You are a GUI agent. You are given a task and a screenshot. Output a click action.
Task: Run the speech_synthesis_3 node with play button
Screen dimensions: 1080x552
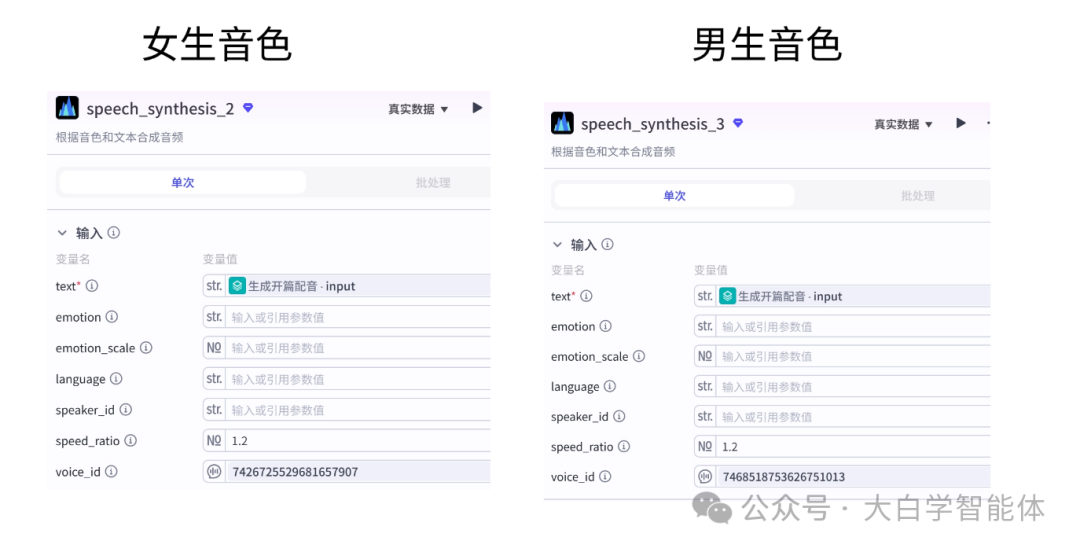pos(960,123)
